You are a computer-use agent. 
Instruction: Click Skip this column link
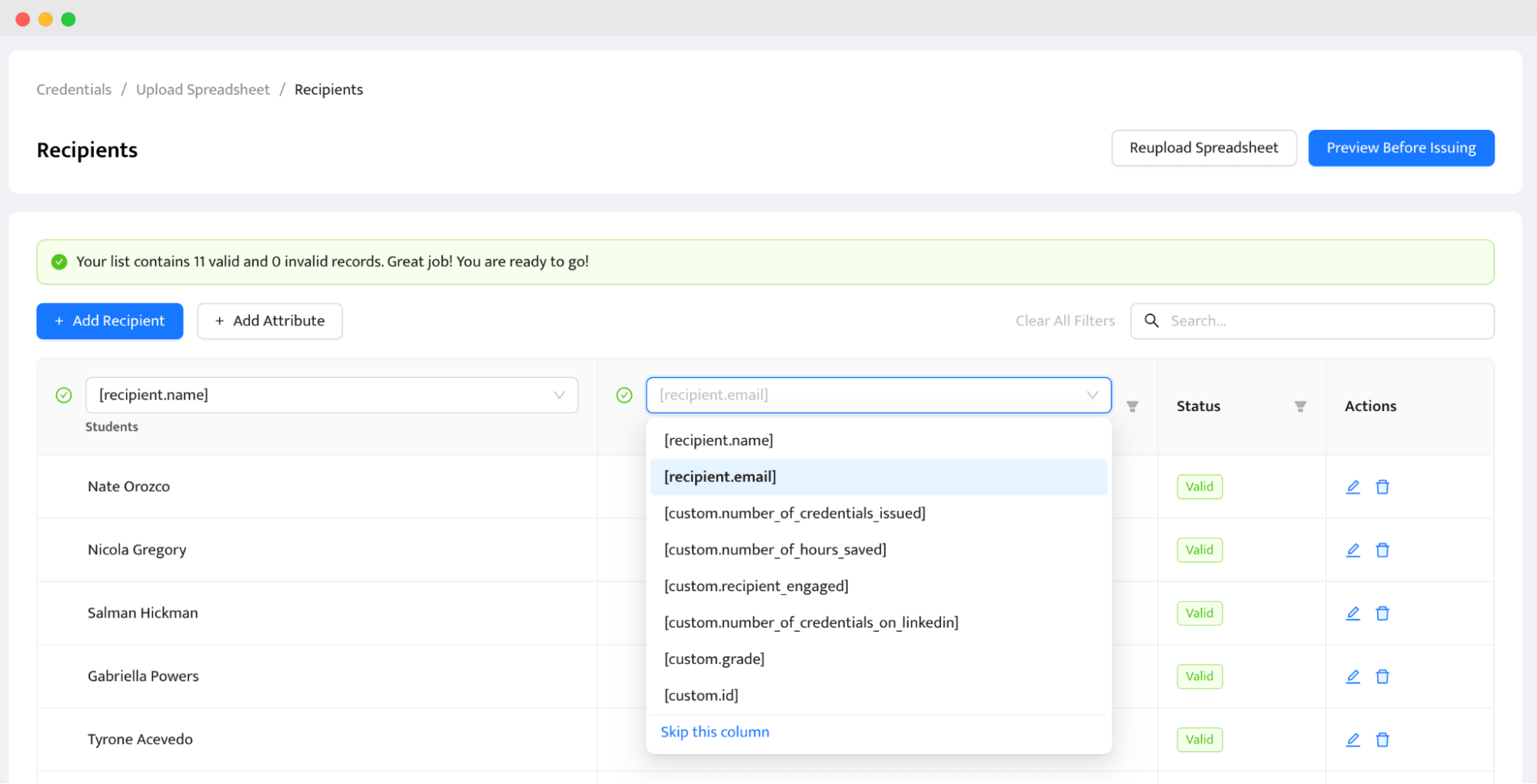click(x=714, y=732)
